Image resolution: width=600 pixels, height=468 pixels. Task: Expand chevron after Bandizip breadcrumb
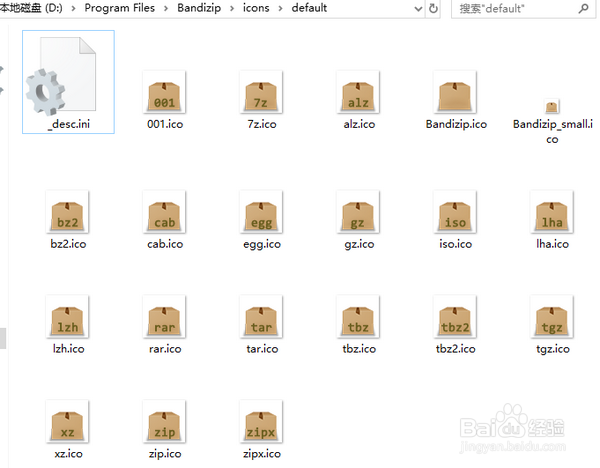[232, 8]
